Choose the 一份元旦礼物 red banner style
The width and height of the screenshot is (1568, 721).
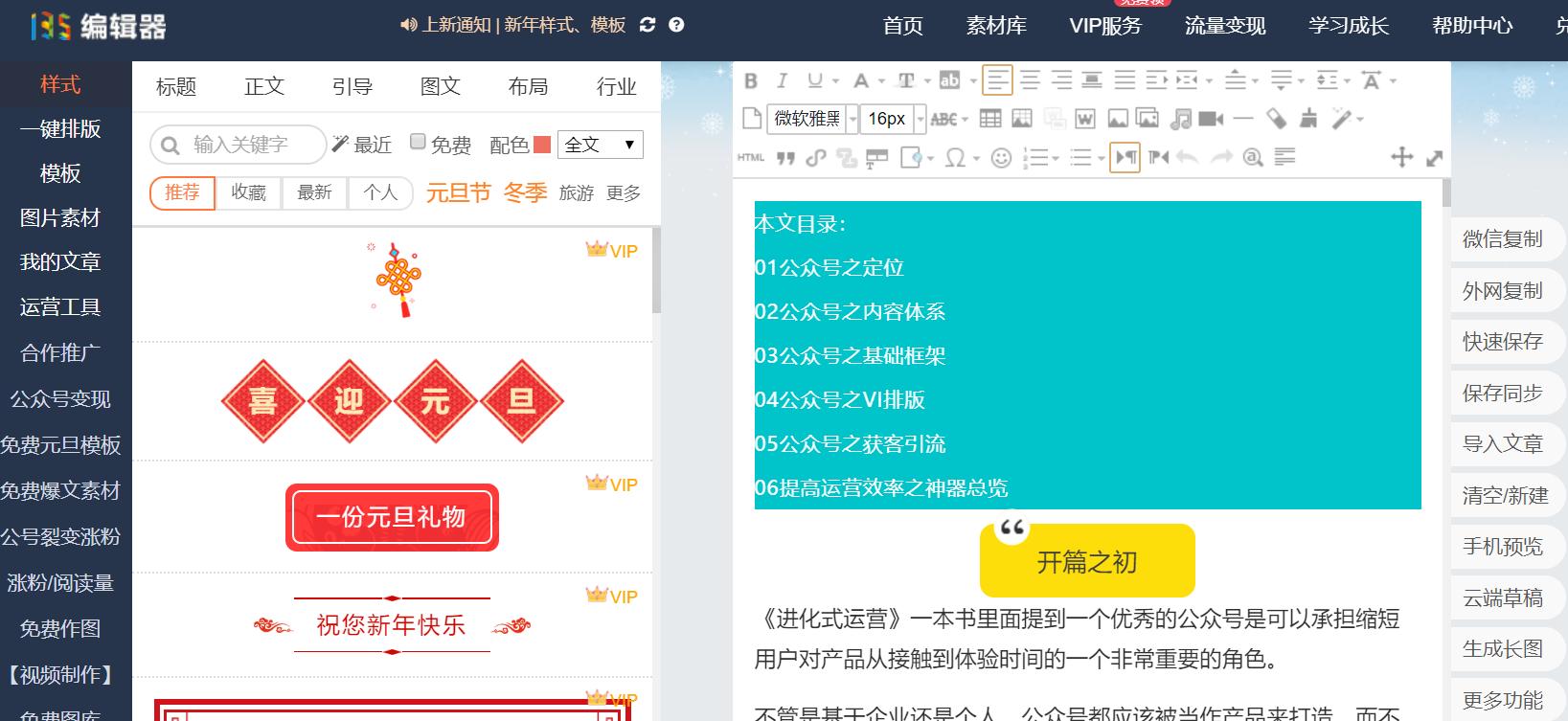click(x=392, y=518)
